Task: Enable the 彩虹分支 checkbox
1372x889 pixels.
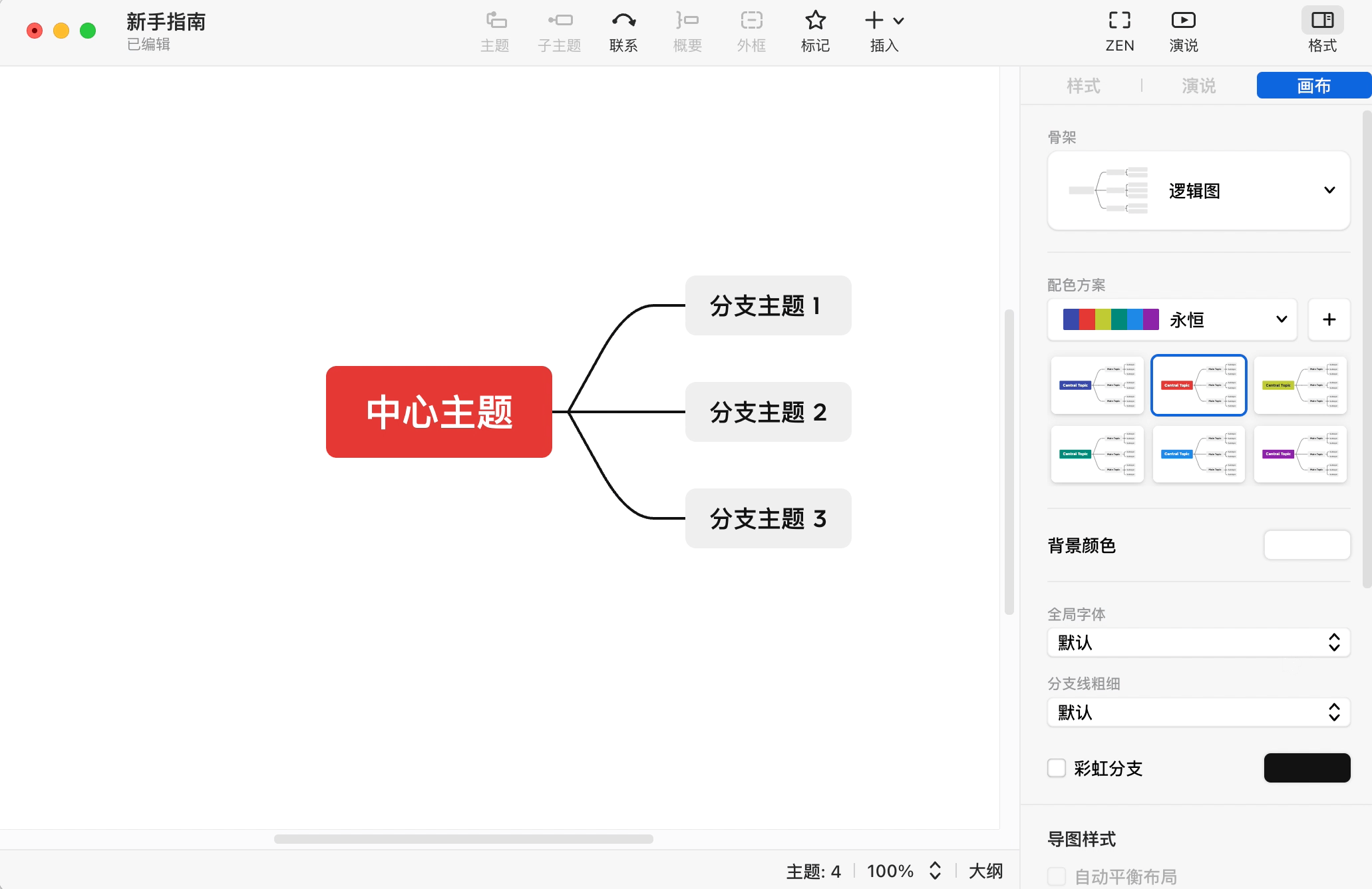Action: pos(1057,768)
